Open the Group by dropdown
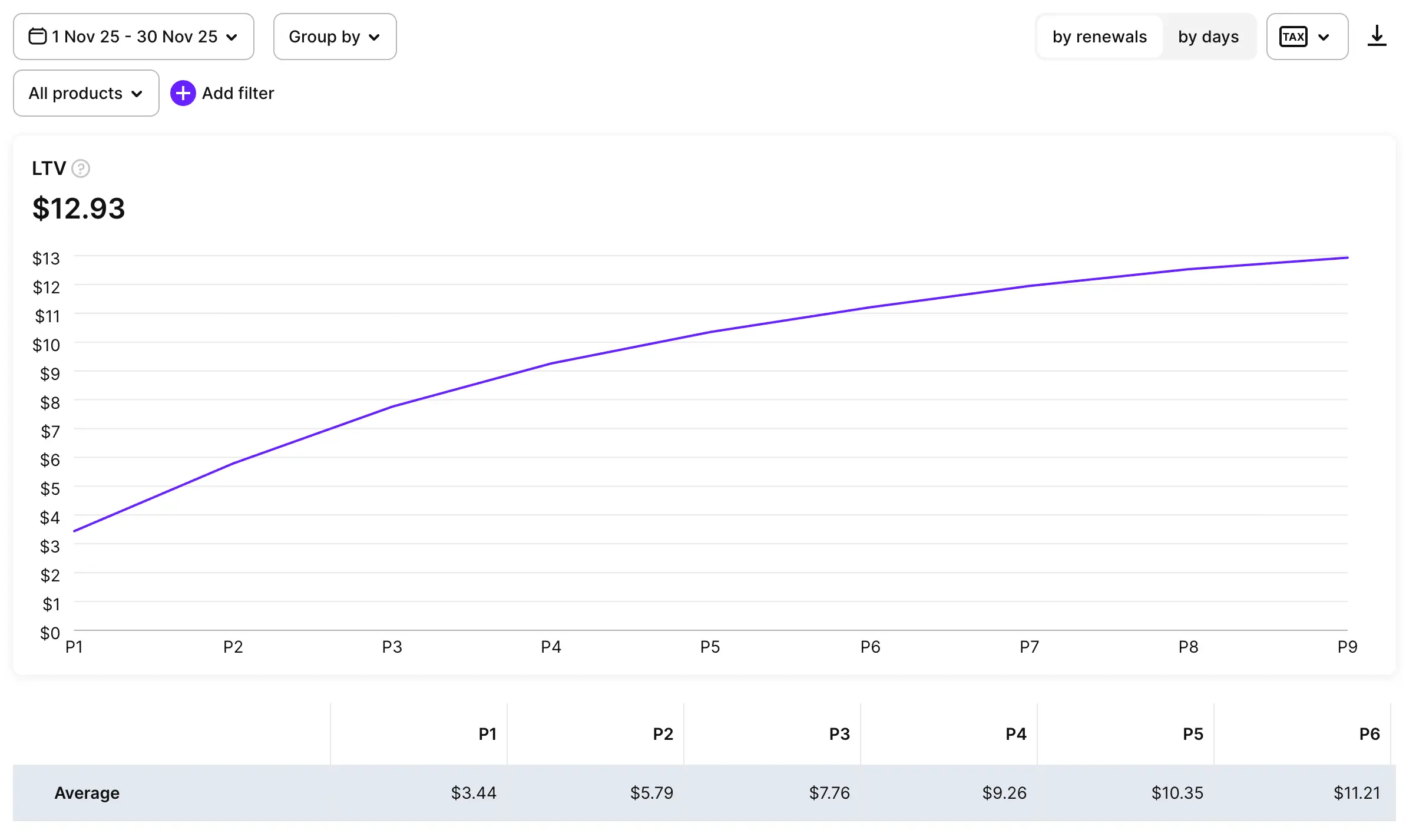The width and height of the screenshot is (1416, 840). [x=334, y=37]
